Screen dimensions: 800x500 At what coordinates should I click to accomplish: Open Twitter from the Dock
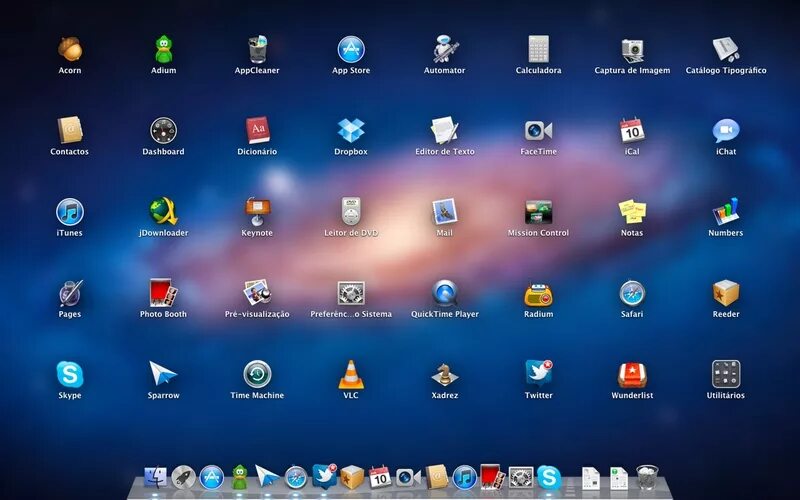(324, 476)
